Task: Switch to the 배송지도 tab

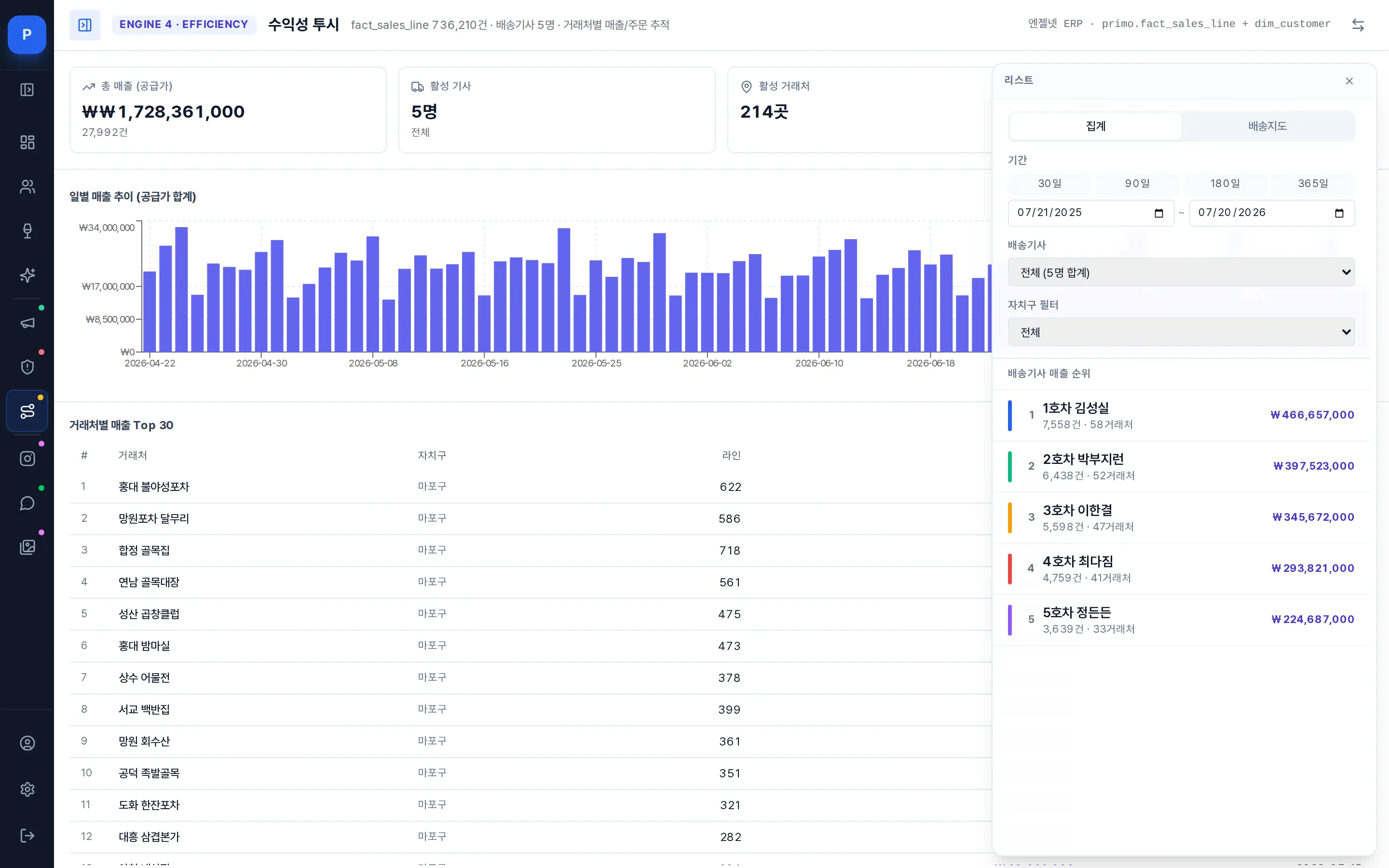Action: 1267,126
